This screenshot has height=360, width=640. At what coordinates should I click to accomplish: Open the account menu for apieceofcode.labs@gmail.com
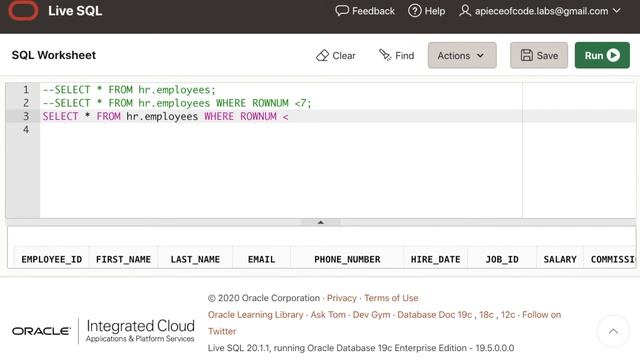(x=540, y=11)
